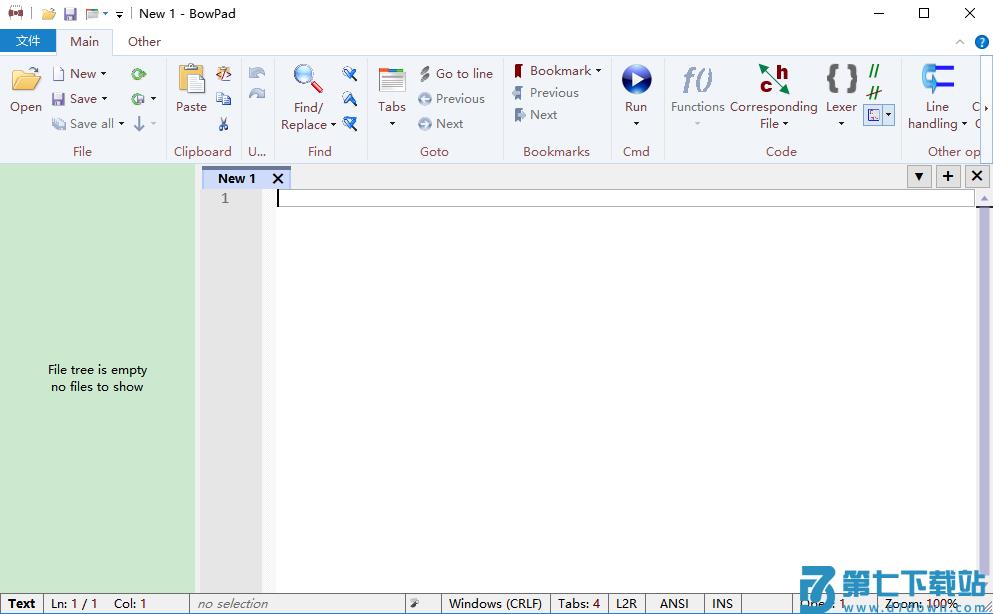993x614 pixels.
Task: Click the middle find marker icon
Action: click(350, 98)
